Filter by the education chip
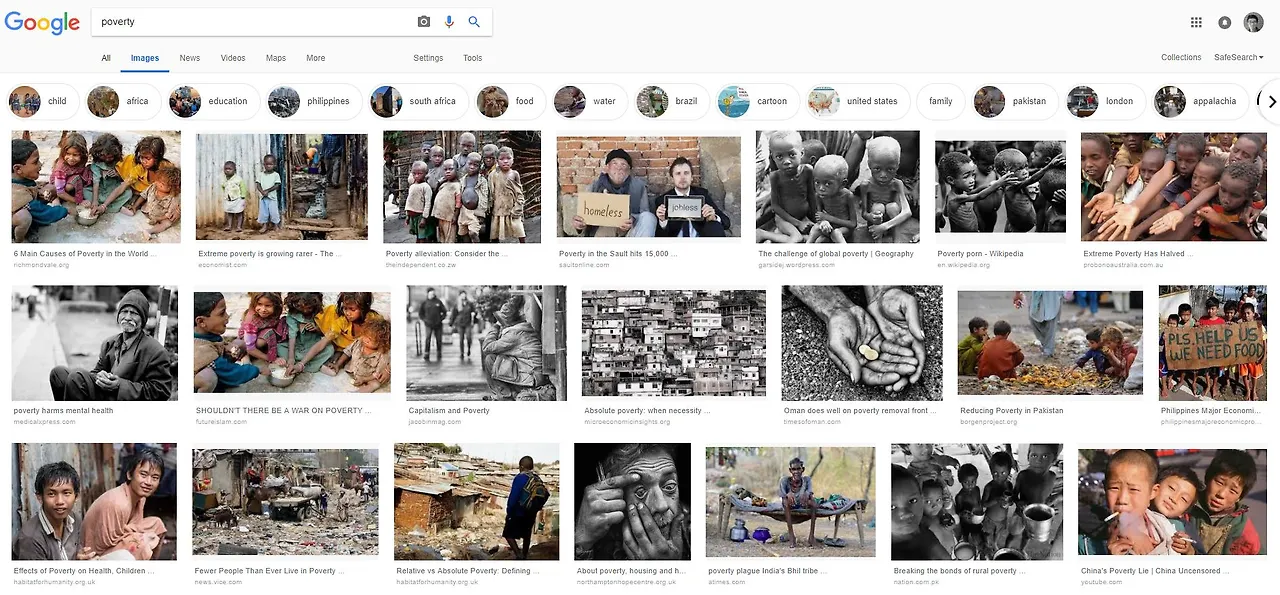Image resolution: width=1280 pixels, height=595 pixels. 213,101
